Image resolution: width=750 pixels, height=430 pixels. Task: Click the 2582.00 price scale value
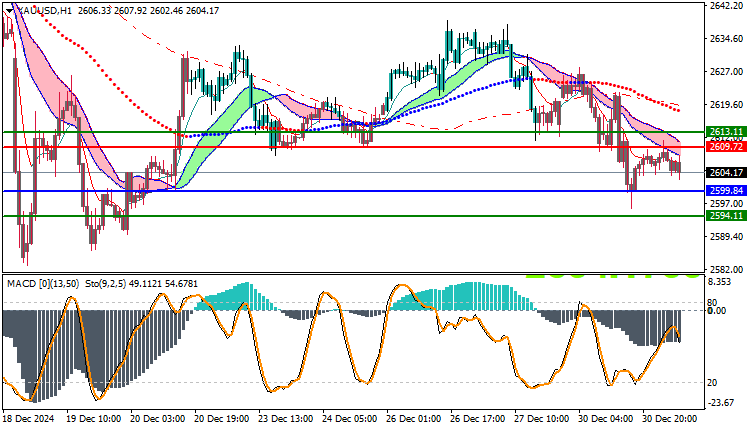(727, 270)
